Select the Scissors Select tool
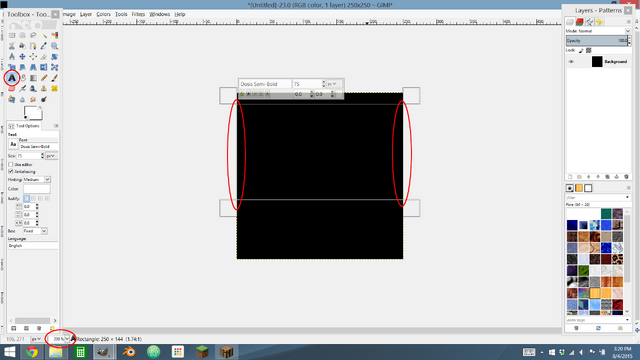Viewport: 640px width, 360px height. (x=12, y=46)
